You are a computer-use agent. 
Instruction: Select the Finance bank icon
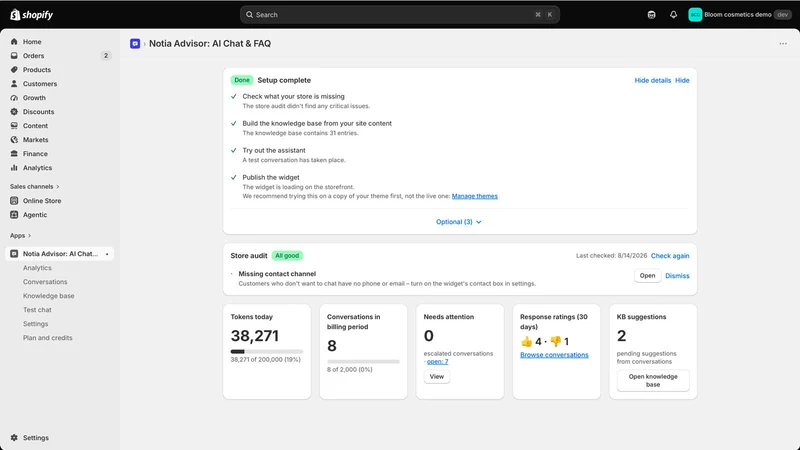(14, 154)
